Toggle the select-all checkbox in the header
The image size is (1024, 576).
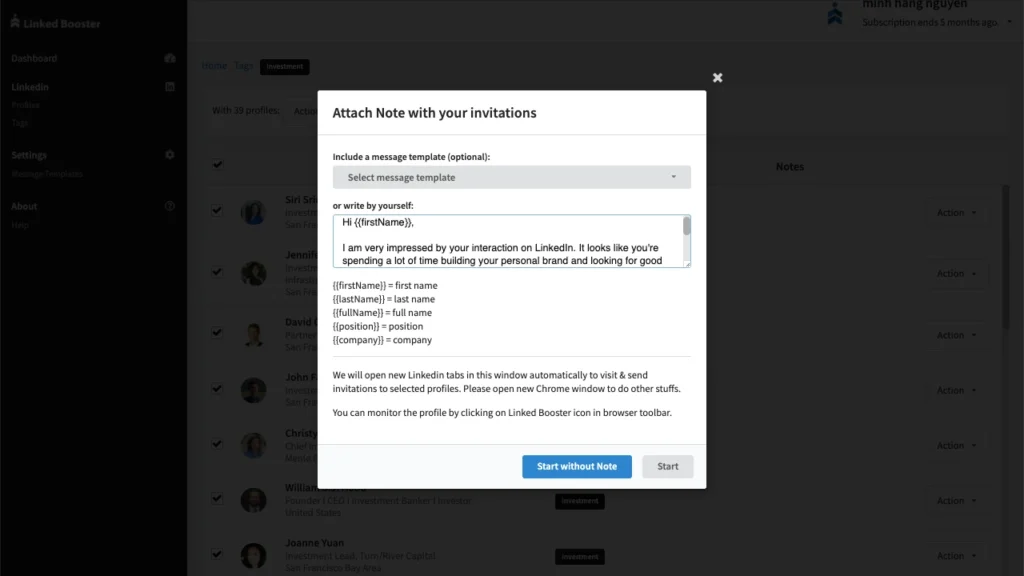[217, 166]
